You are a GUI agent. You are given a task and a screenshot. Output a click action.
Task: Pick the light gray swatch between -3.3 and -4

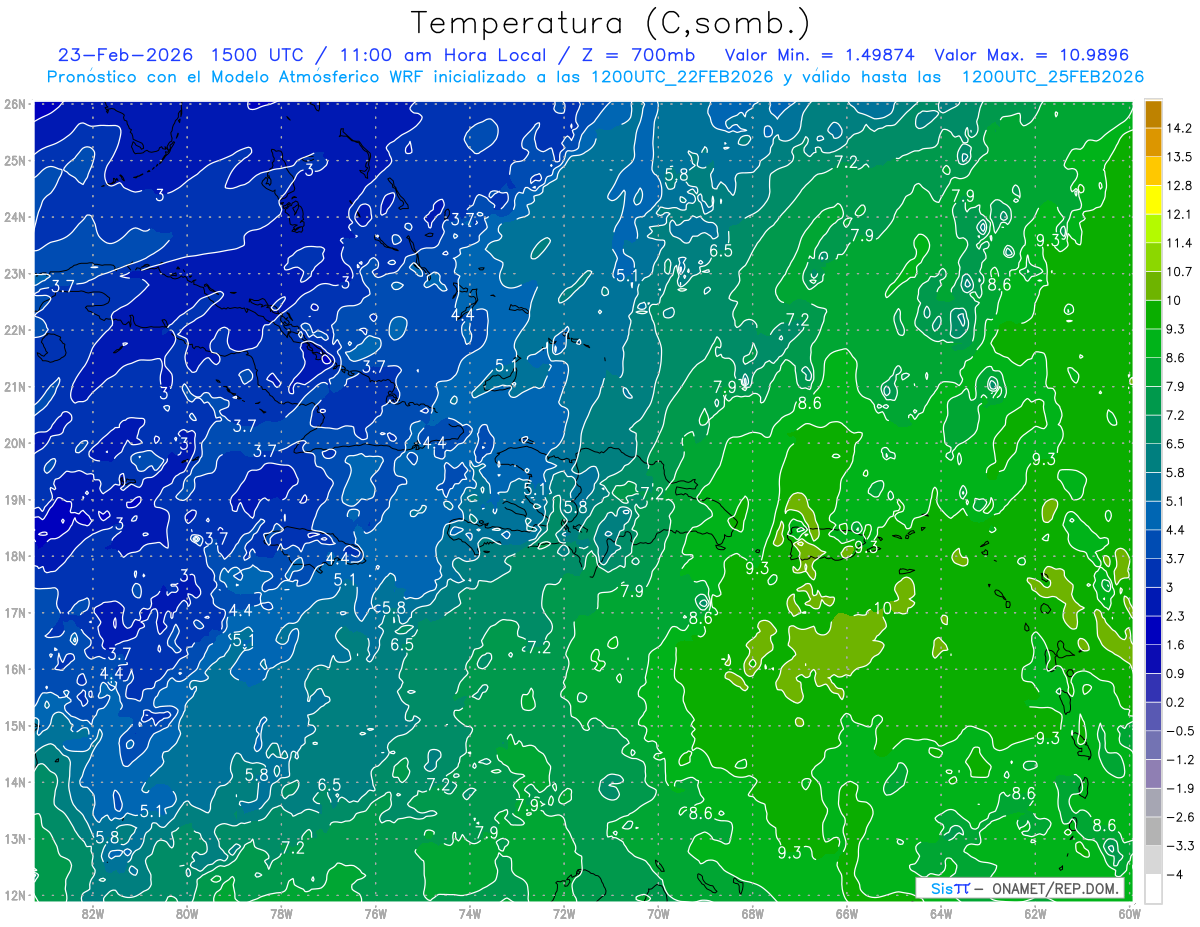pos(1153,860)
